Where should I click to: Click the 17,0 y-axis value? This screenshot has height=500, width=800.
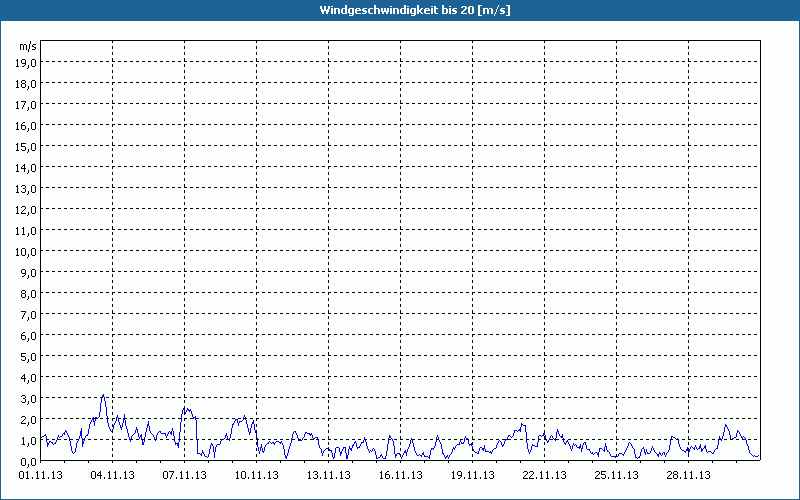pos(26,105)
